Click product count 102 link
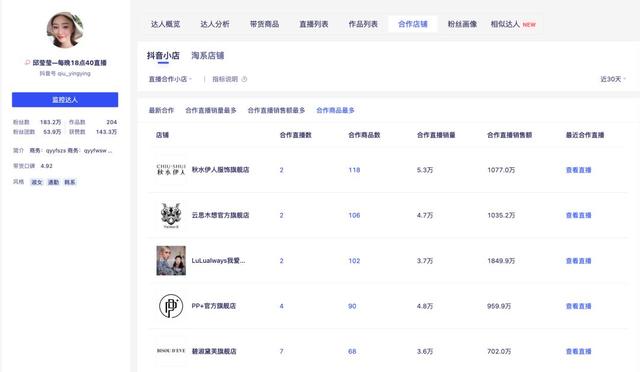This screenshot has width=640, height=372. point(354,261)
